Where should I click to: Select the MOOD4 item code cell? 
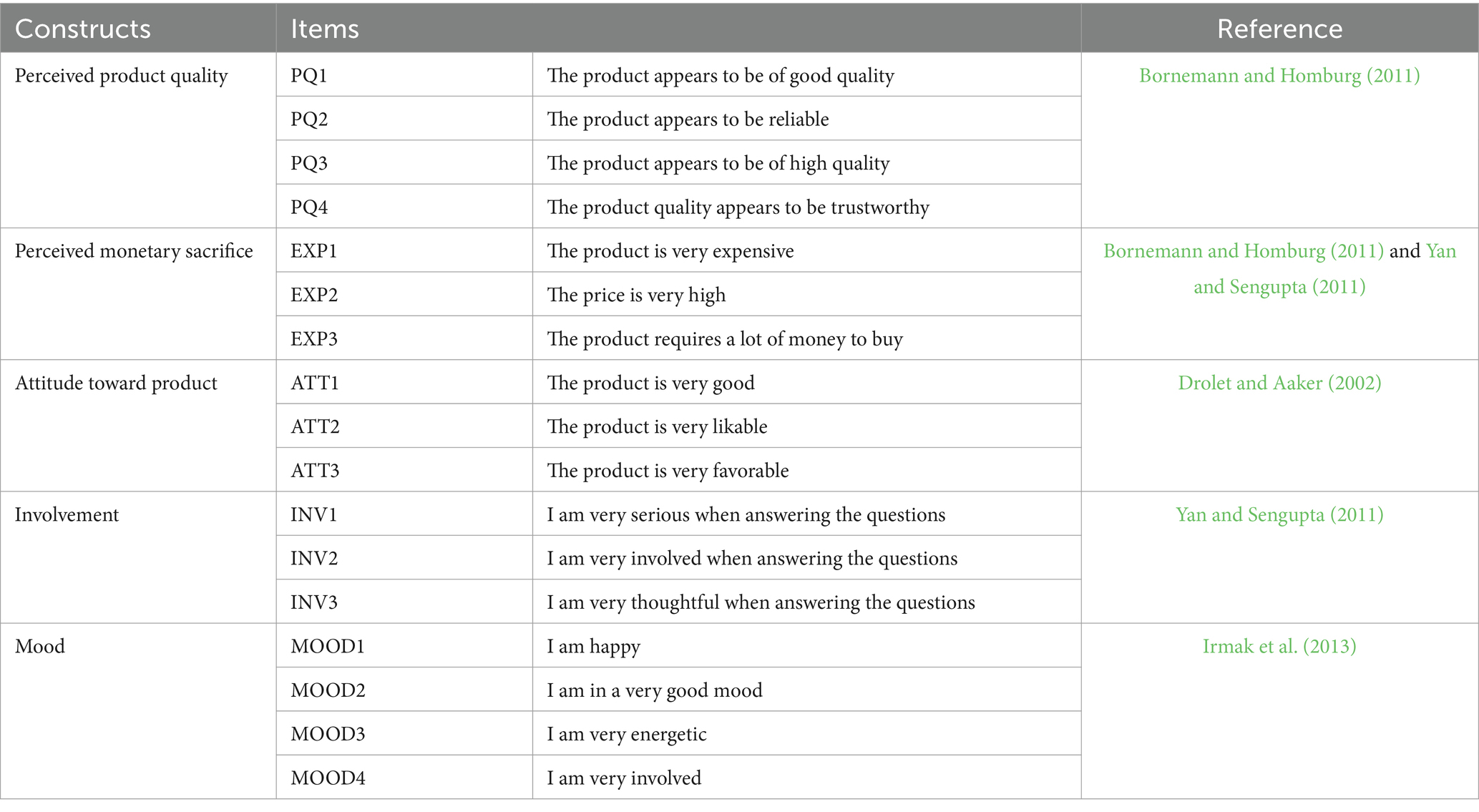pyautogui.click(x=404, y=778)
